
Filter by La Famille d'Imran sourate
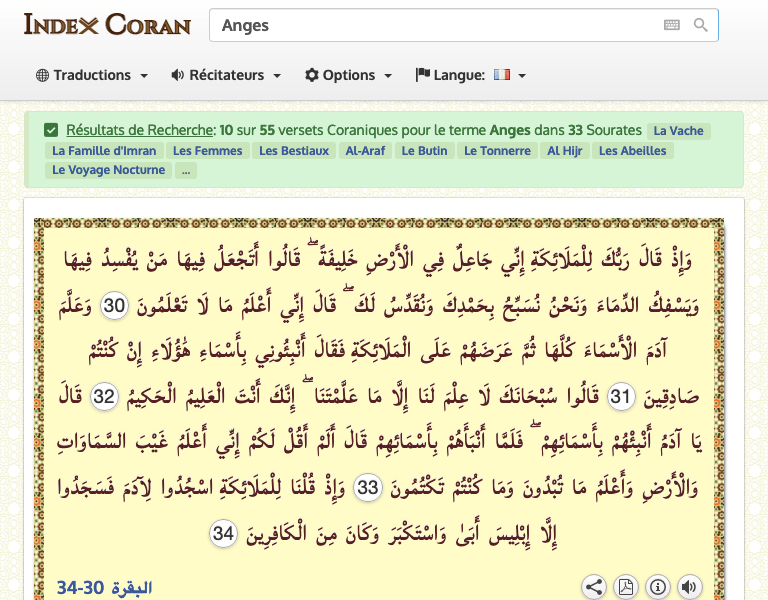point(104,150)
